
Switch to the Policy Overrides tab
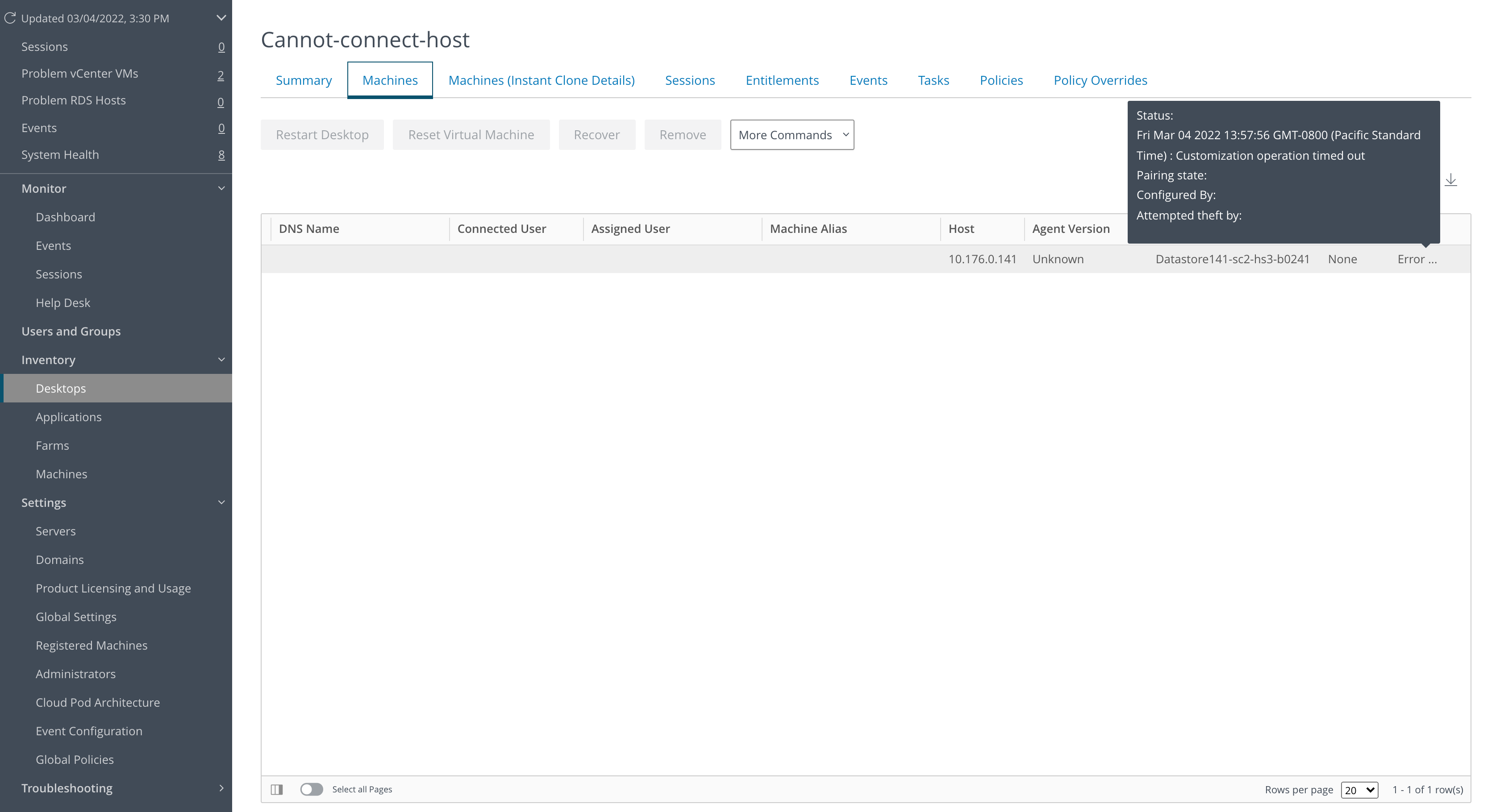[x=1100, y=80]
